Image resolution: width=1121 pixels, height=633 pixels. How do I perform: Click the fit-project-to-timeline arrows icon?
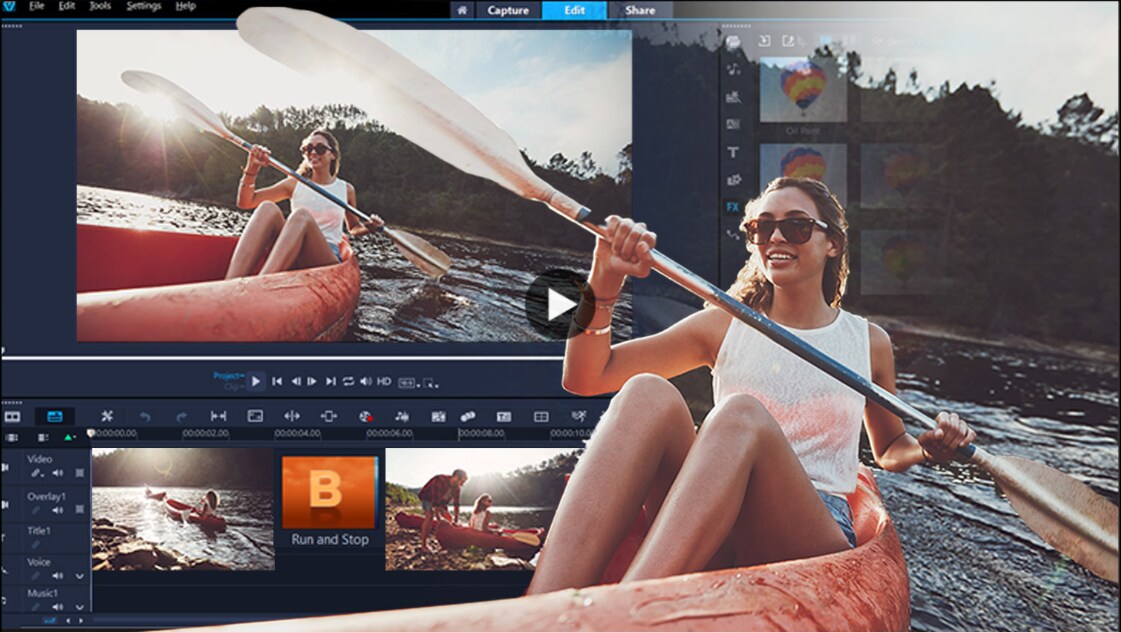click(x=218, y=416)
